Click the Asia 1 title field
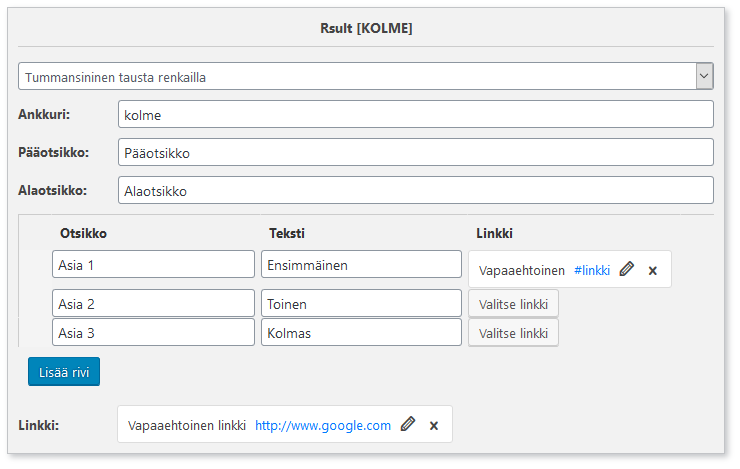The image size is (740, 469). [x=153, y=265]
